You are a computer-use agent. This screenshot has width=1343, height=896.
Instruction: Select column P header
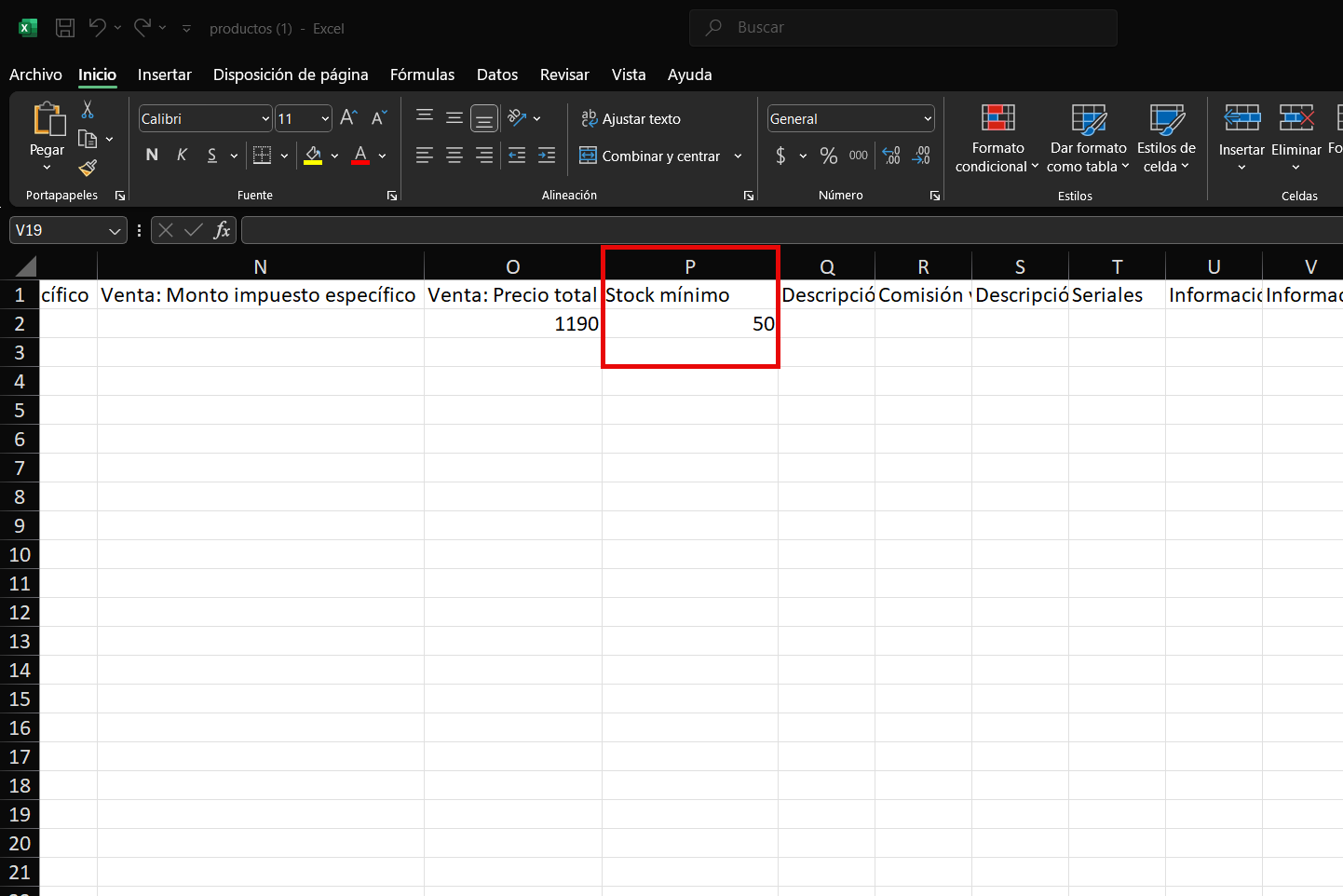[x=690, y=267]
